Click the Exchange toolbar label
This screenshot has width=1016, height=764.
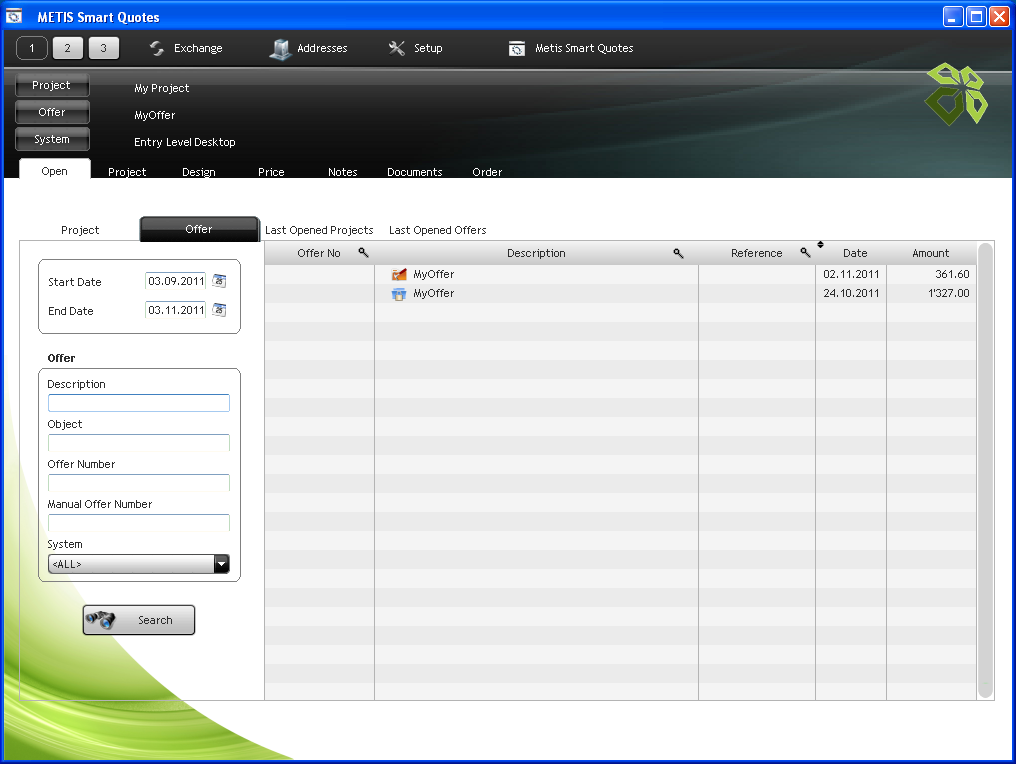pos(198,48)
